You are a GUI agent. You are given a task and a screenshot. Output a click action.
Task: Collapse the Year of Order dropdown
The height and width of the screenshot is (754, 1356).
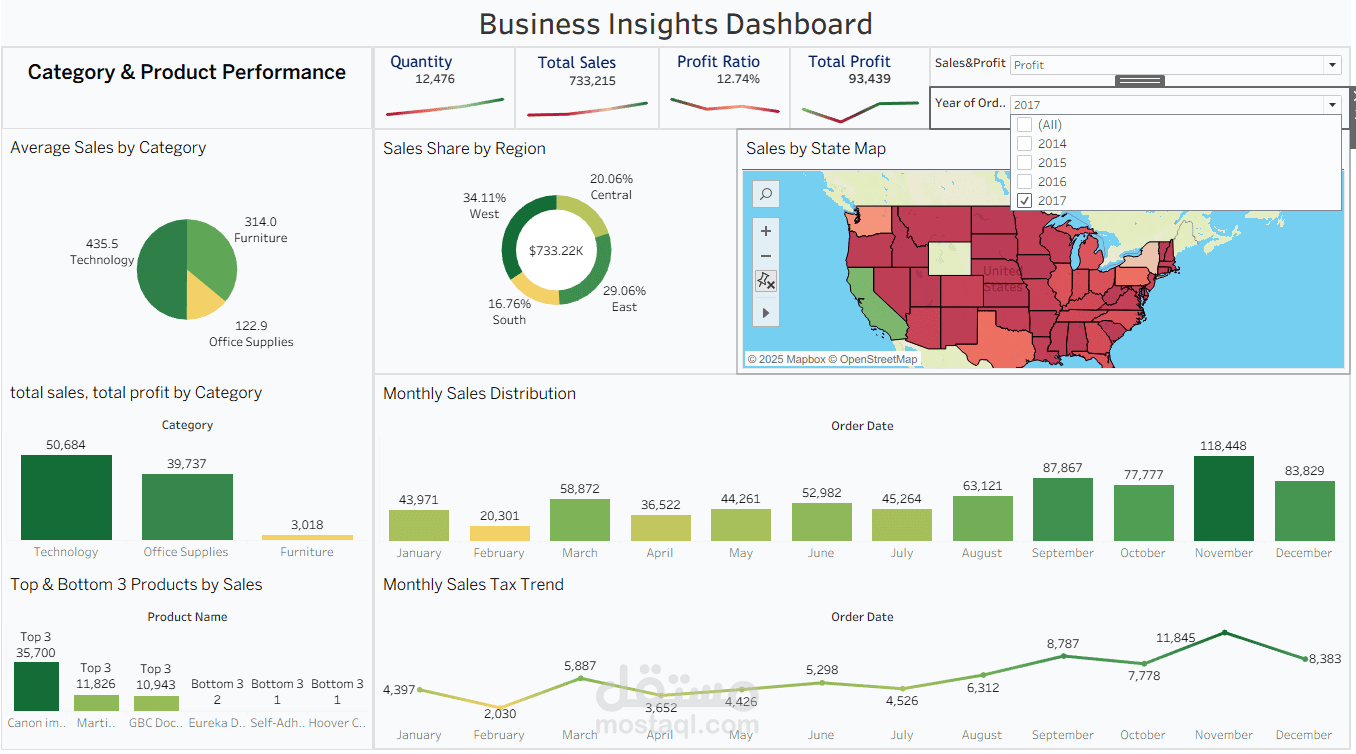1331,105
